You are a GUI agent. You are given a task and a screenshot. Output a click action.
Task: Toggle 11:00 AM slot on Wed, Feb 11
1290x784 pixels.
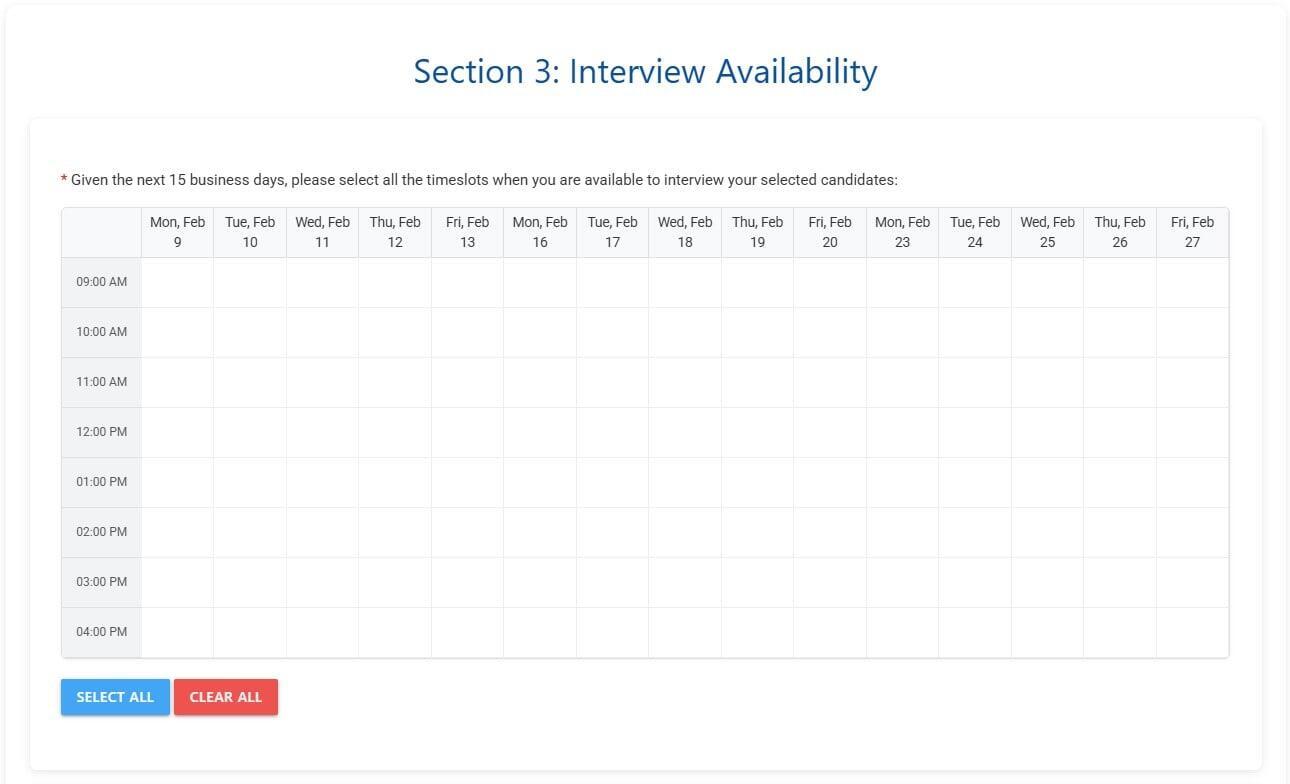pos(322,382)
